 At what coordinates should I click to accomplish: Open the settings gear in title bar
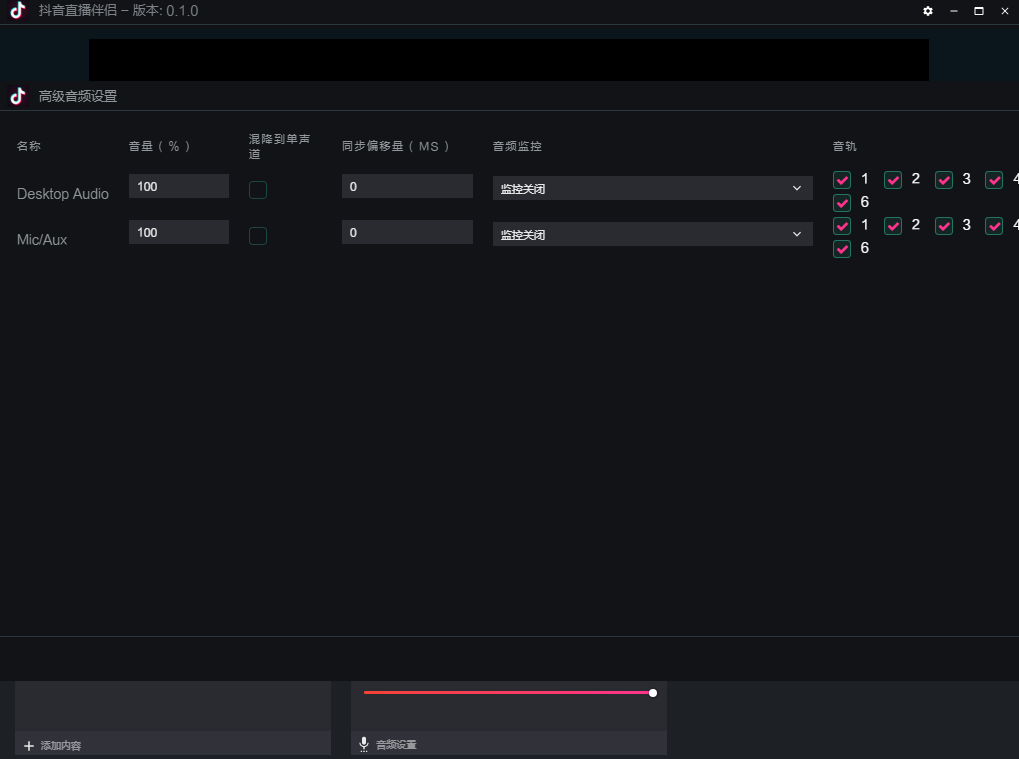928,11
